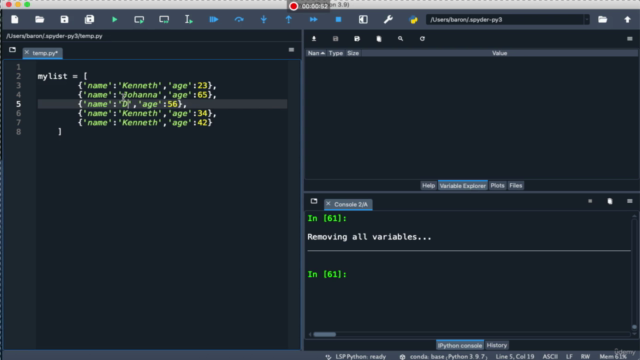640x360 pixels.
Task: Close the temp.py tab
Action: click(27, 53)
